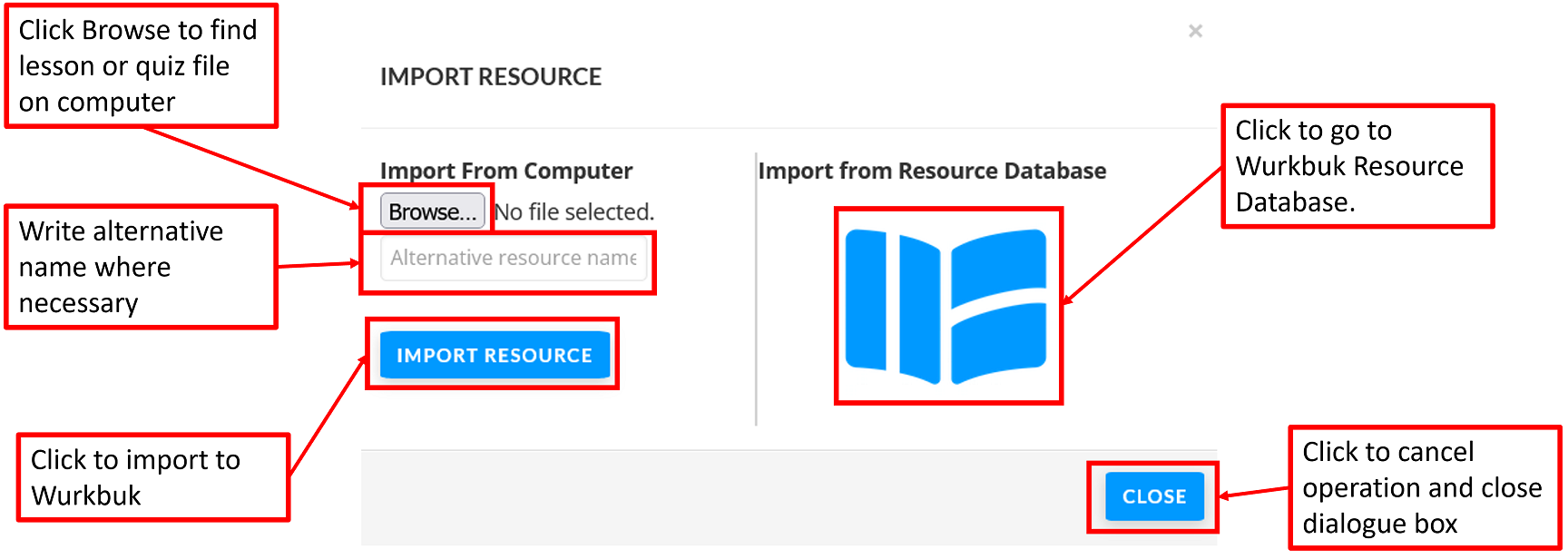The height and width of the screenshot is (559, 1568).
Task: Click the "Click to go to Wurkbuk" callout
Action: [1357, 166]
